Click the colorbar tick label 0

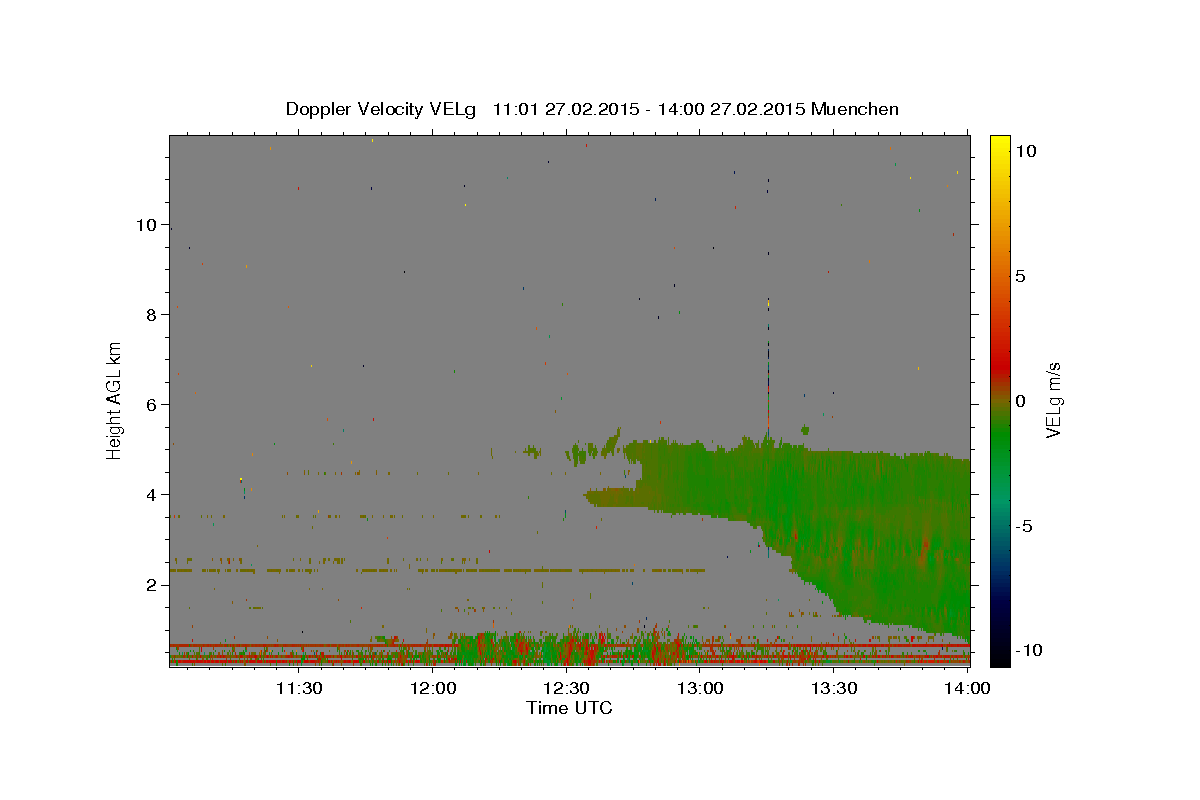coord(1020,401)
